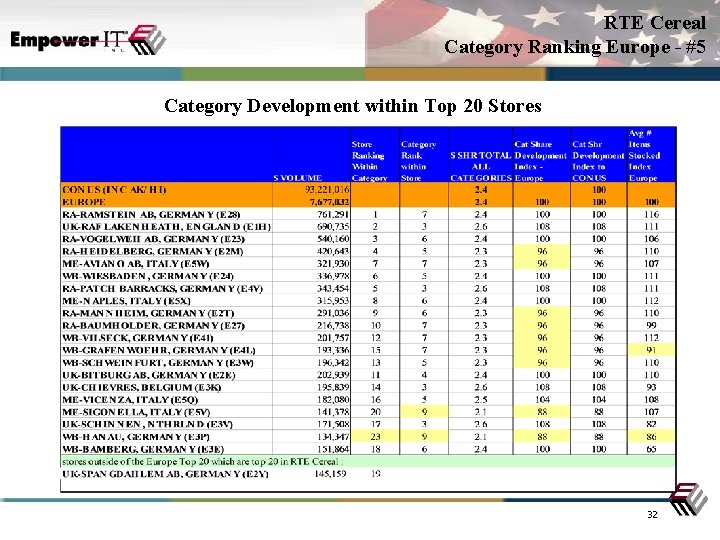Select 'Category Ranking Europe - #5' subtitle
720x540 pixels.
[x=575, y=47]
